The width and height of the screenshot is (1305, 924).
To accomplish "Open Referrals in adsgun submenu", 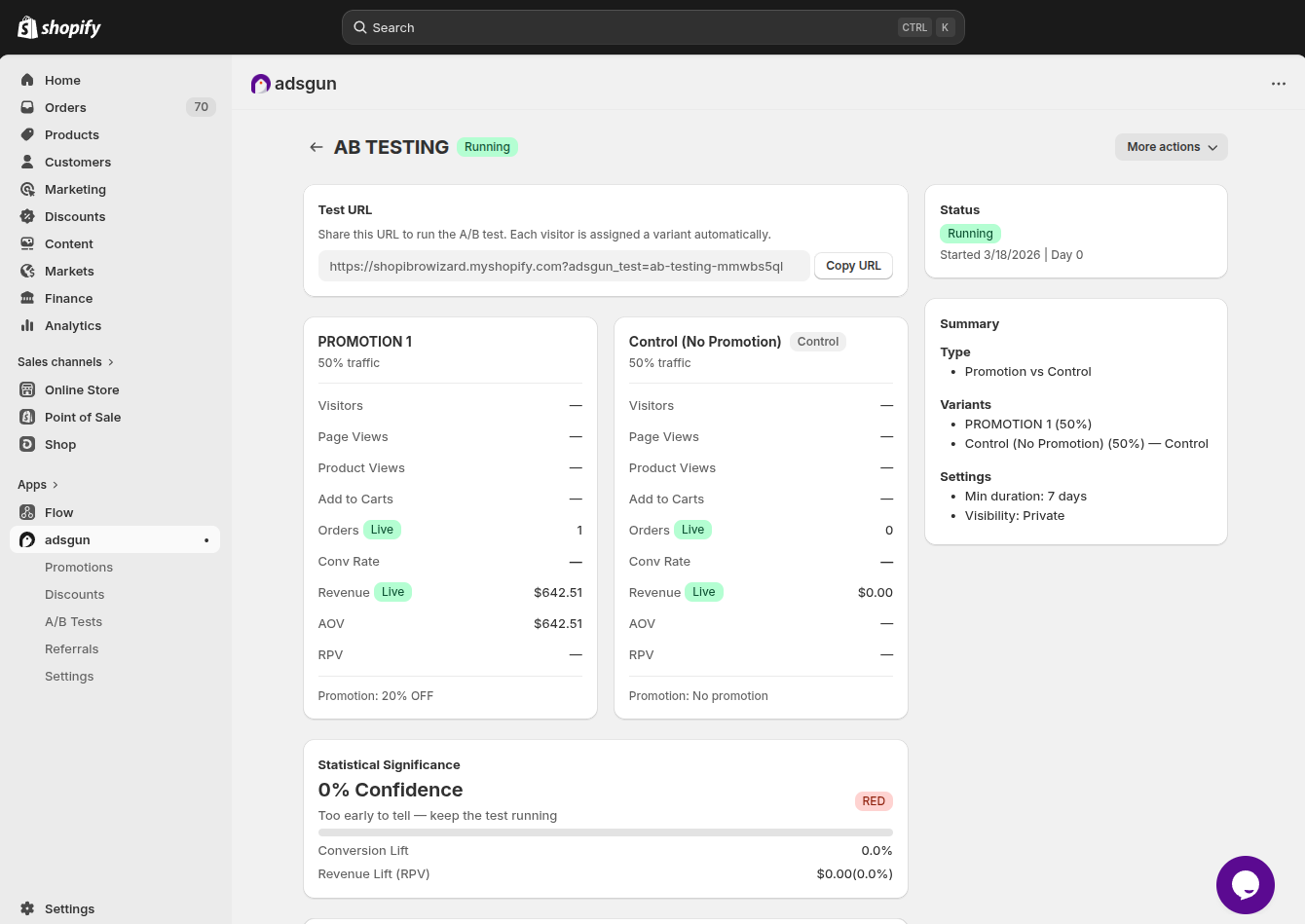I will [71, 648].
